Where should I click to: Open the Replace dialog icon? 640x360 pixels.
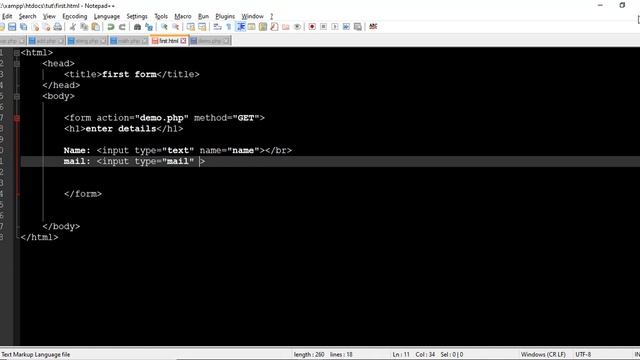(149, 27)
